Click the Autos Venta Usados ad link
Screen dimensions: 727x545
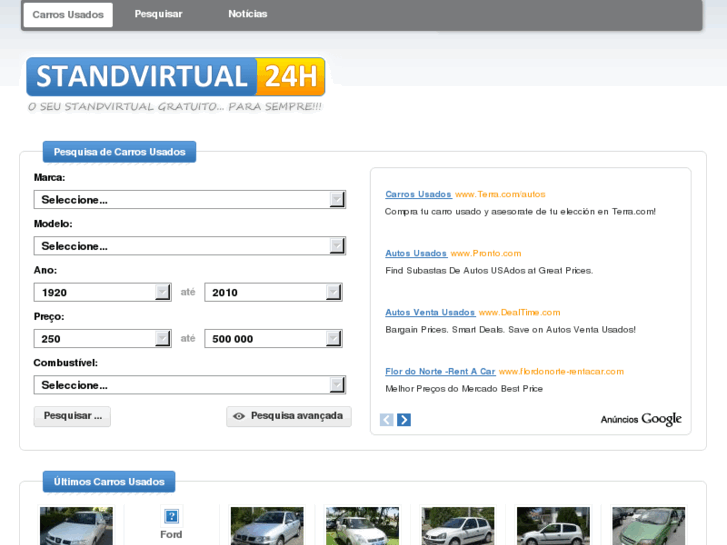430,312
